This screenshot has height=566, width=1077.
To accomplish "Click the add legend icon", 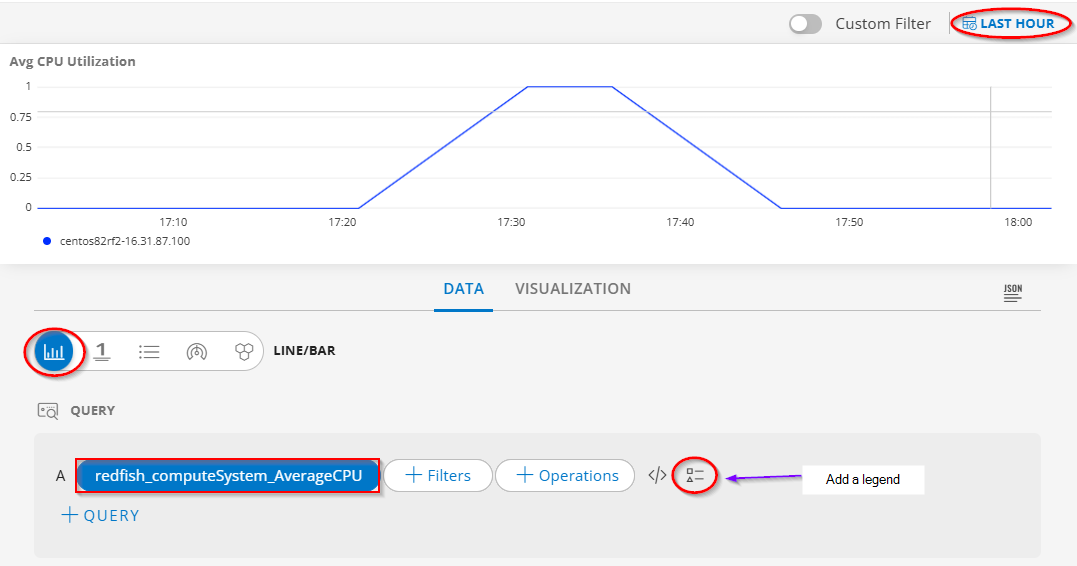I will point(695,475).
